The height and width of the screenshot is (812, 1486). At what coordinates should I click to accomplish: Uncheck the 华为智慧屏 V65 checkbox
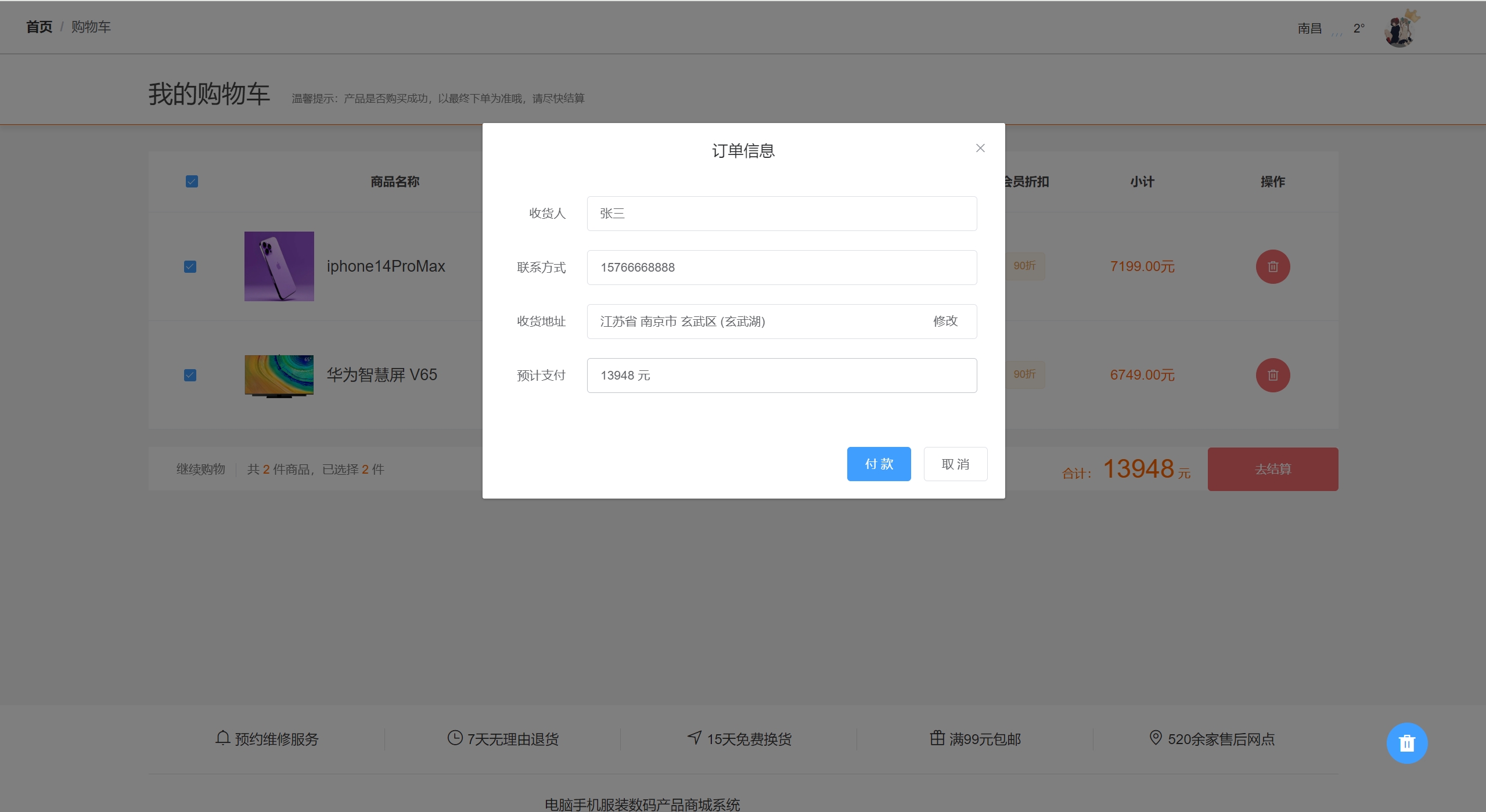pos(190,375)
